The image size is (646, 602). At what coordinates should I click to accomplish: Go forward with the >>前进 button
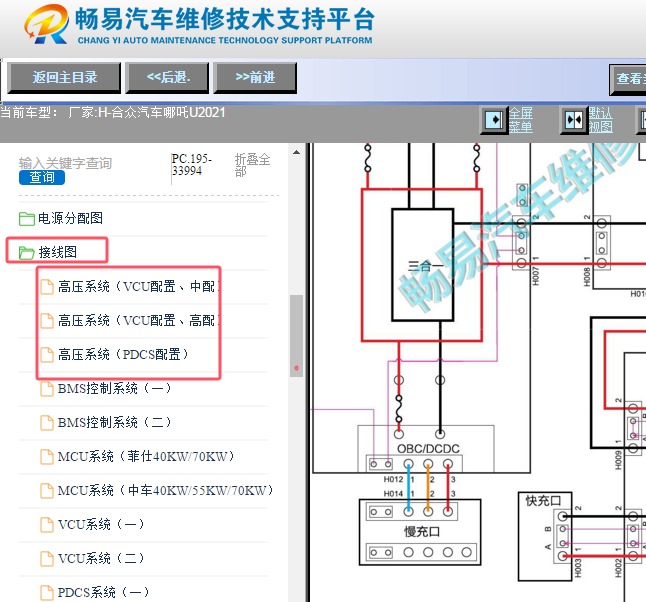255,77
